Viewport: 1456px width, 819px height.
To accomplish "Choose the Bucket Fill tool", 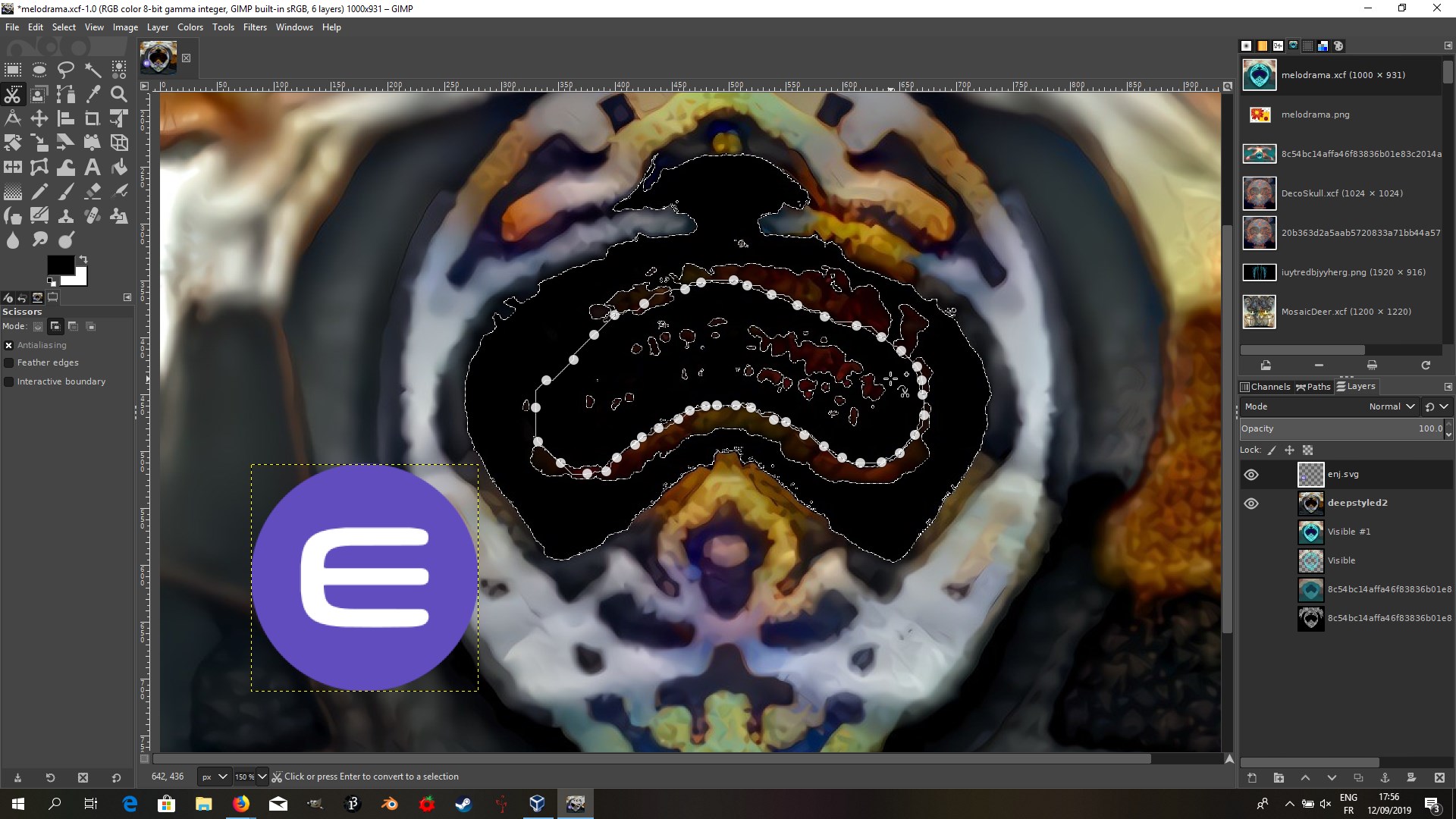I will click(119, 167).
